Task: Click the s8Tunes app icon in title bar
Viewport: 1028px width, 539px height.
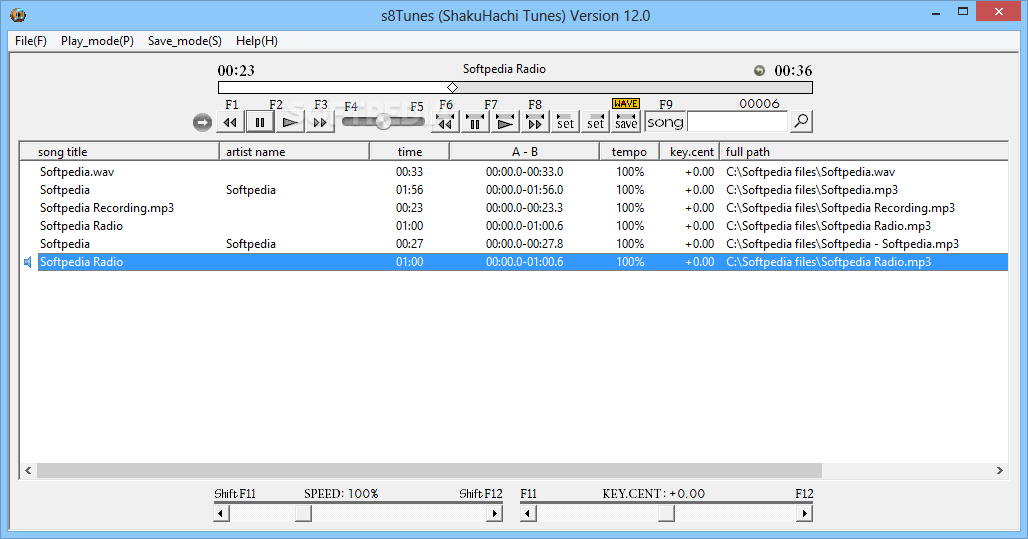Action: pos(18,14)
